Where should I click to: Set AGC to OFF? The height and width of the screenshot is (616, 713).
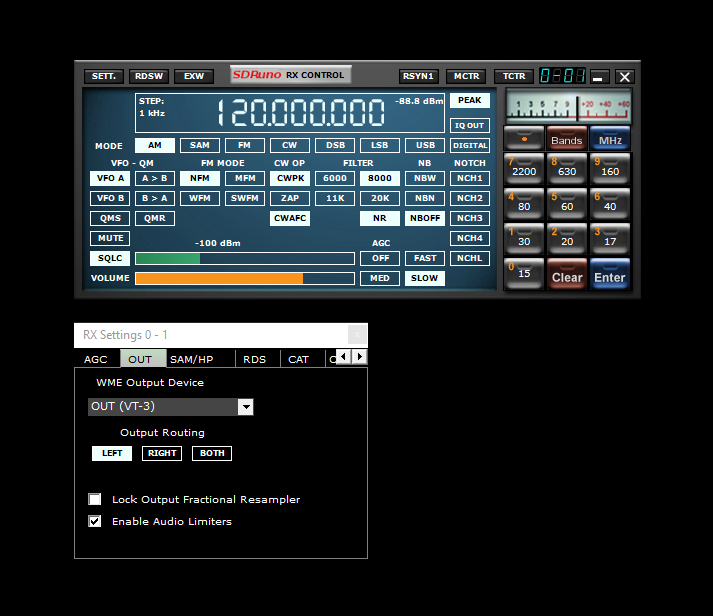[380, 258]
